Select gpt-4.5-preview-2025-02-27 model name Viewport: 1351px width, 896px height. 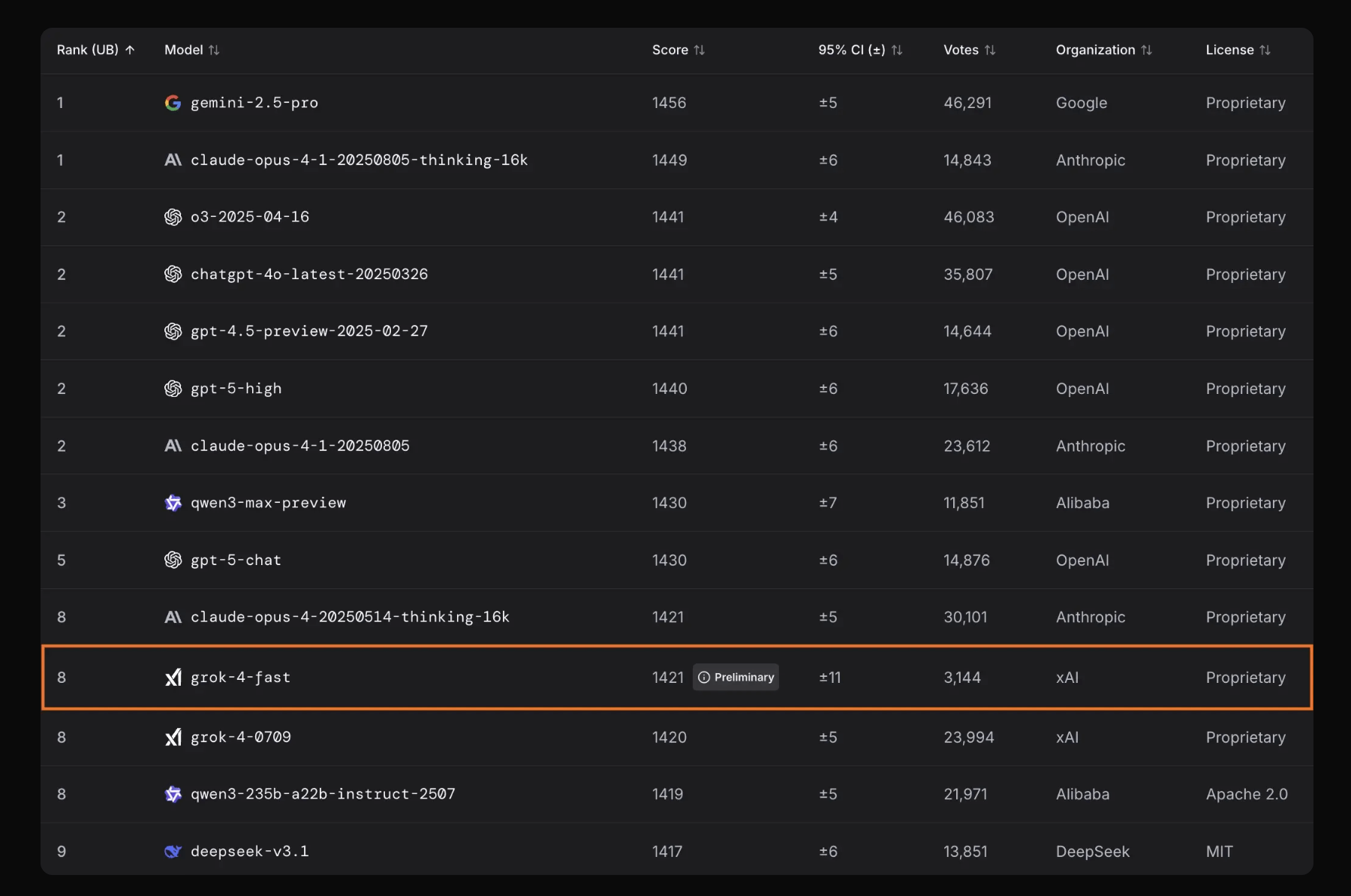click(309, 331)
